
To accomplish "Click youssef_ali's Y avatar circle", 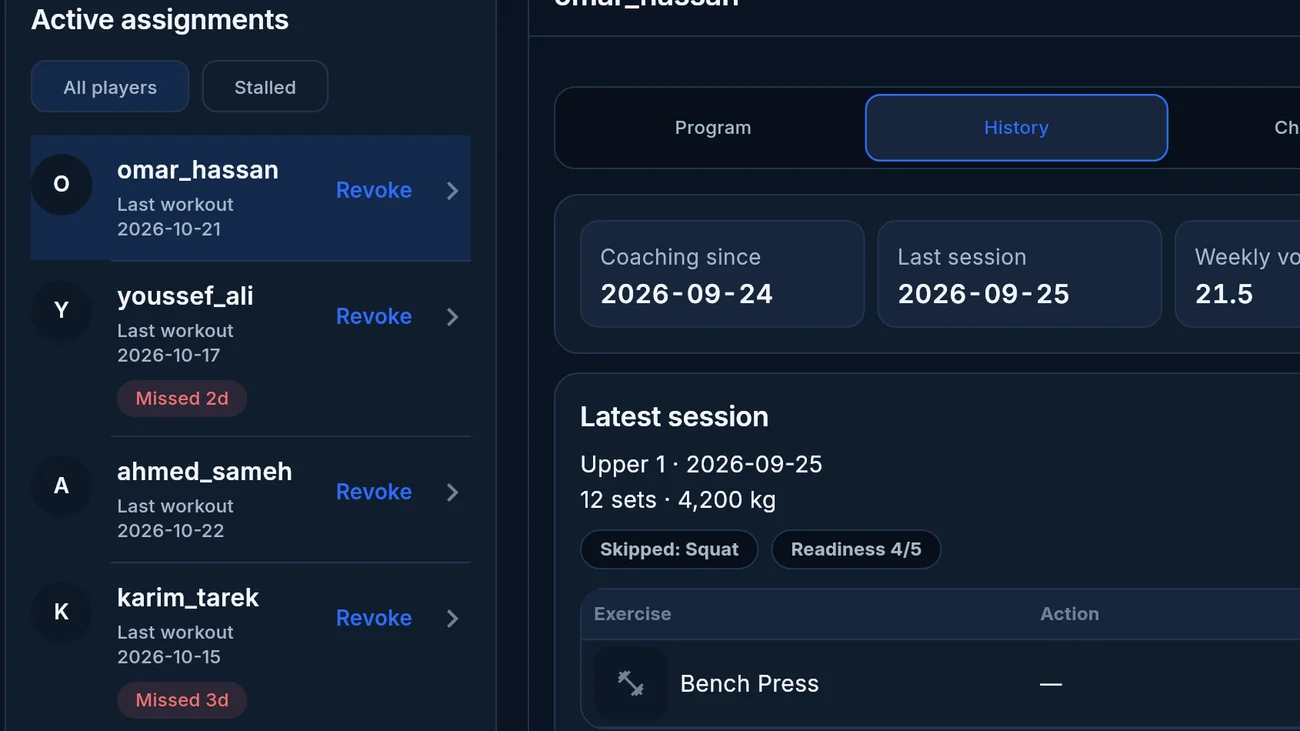I will [61, 311].
